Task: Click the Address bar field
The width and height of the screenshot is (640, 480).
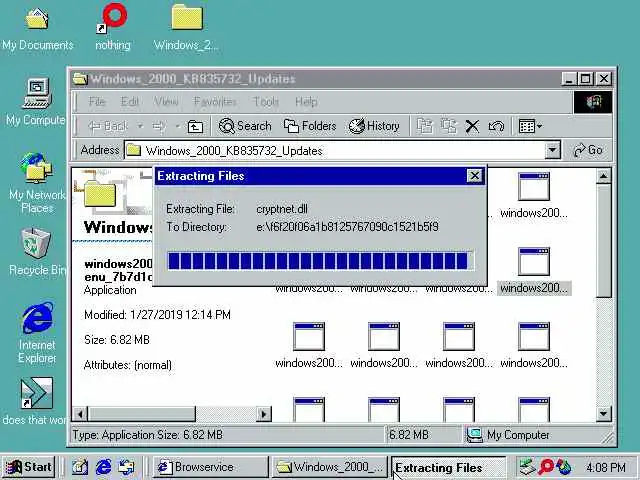Action: [335, 151]
